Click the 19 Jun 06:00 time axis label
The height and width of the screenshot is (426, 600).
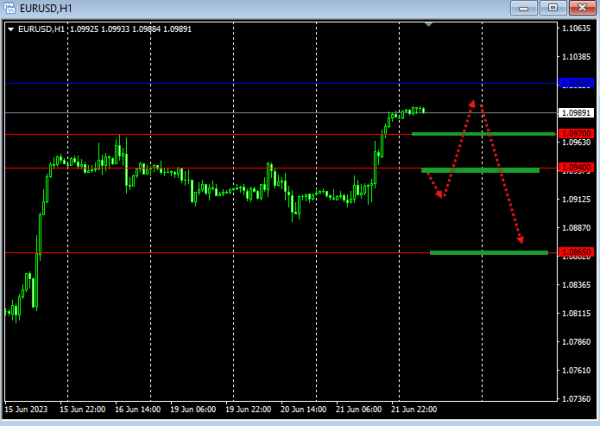[x=193, y=409]
